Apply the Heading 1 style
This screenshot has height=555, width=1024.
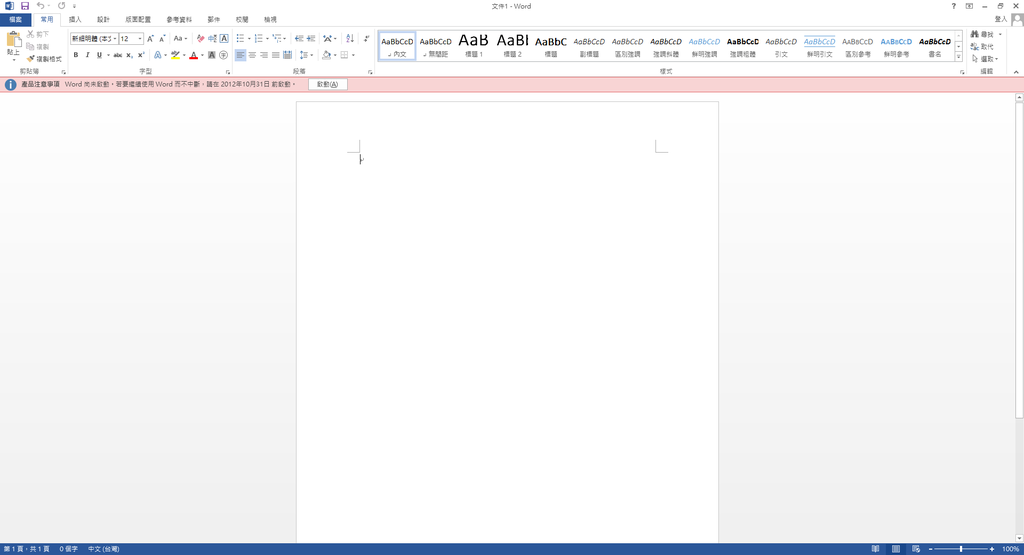tap(473, 46)
